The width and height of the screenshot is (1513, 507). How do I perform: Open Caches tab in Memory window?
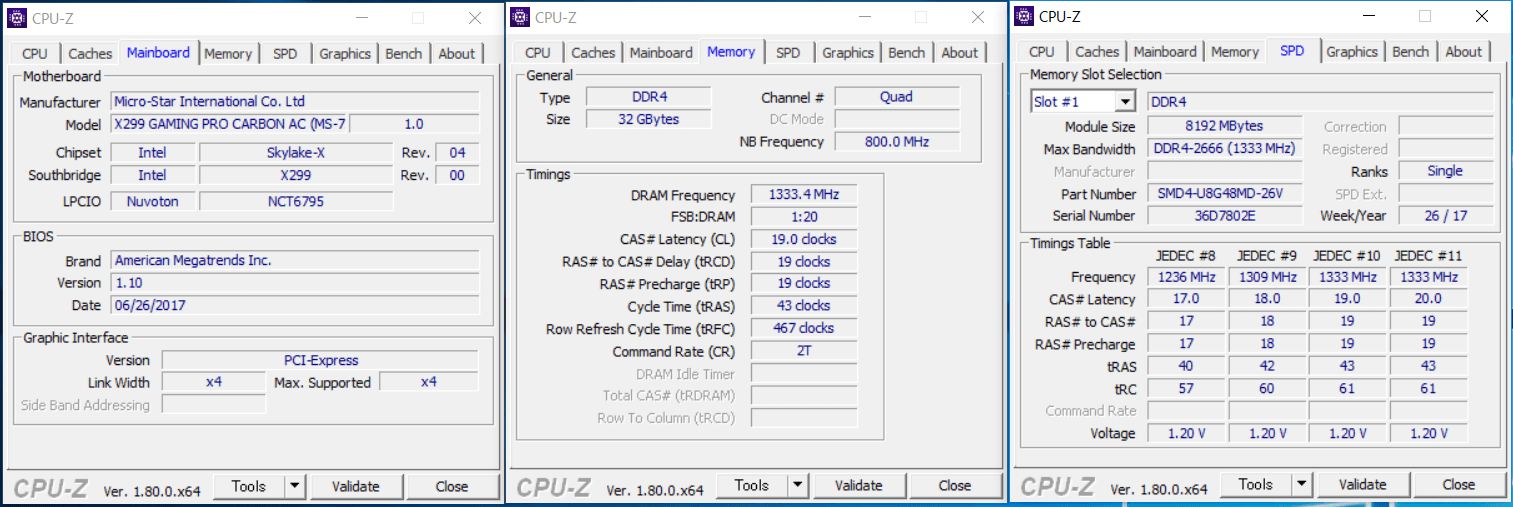point(593,52)
